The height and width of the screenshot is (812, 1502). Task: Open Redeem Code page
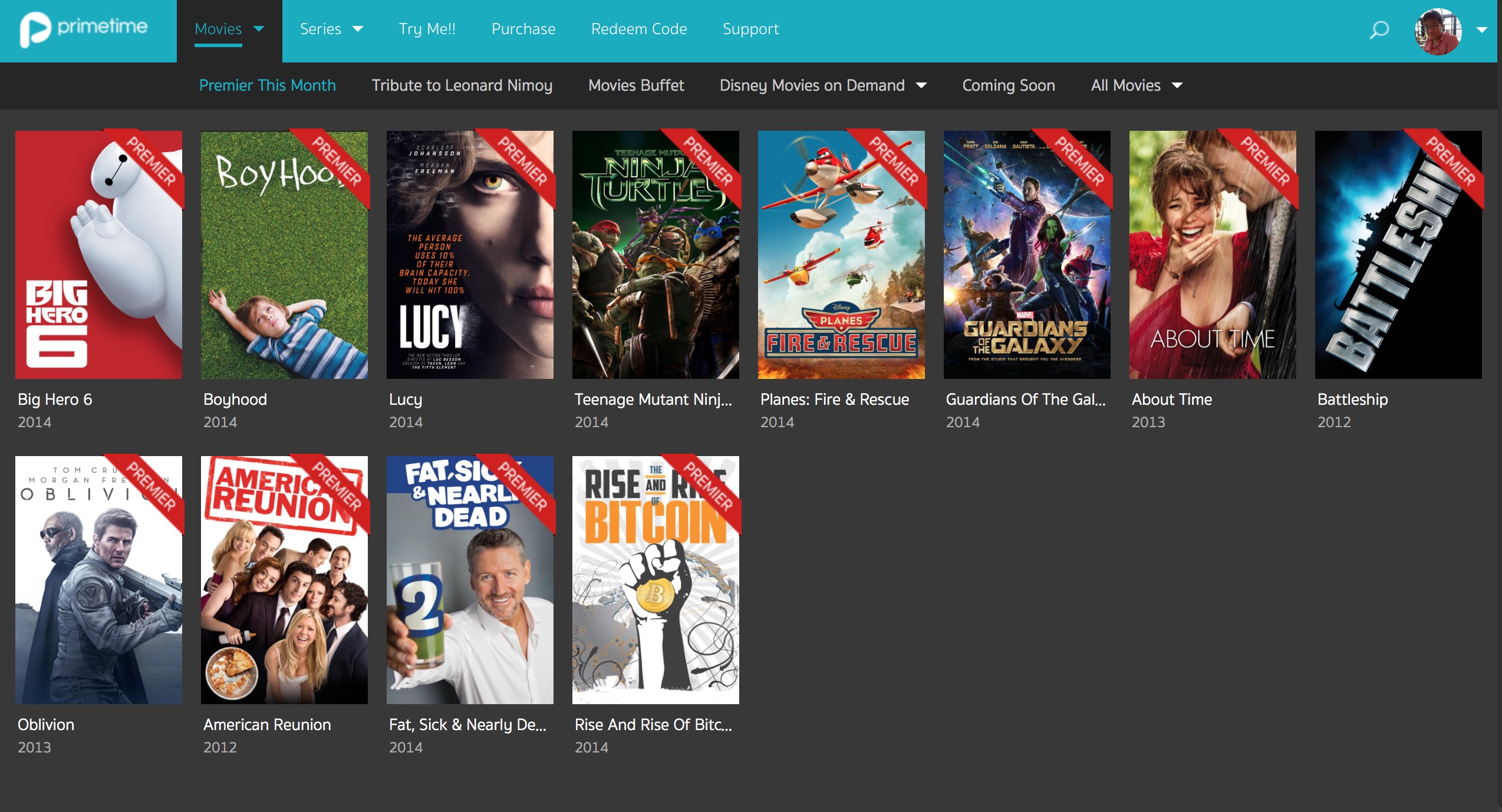[639, 29]
